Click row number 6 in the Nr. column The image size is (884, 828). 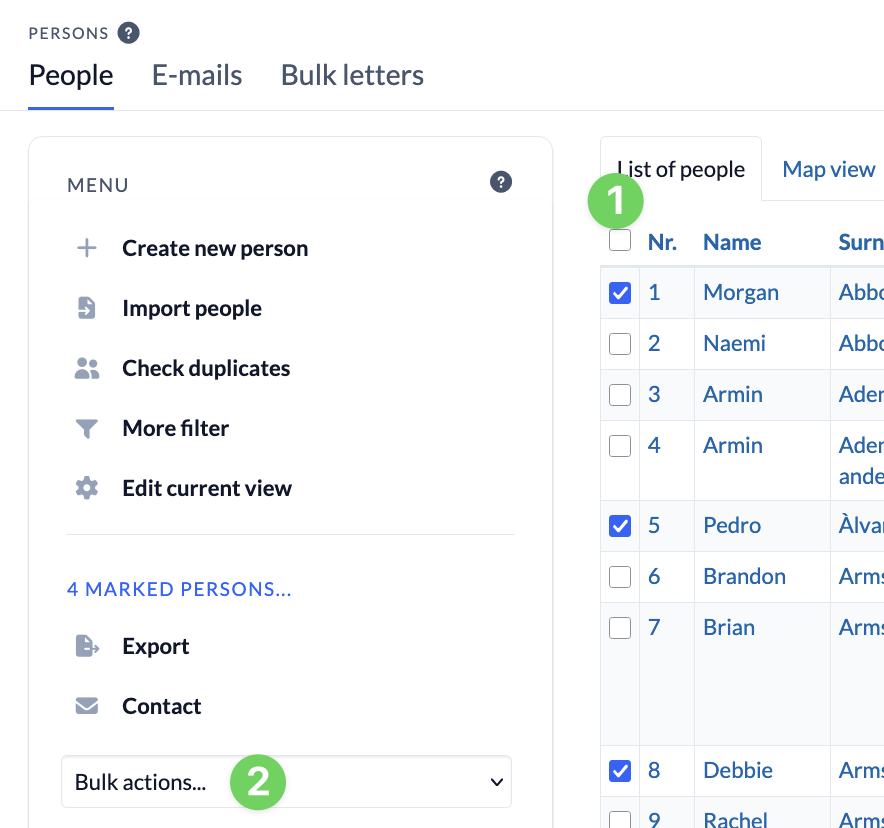(x=654, y=576)
